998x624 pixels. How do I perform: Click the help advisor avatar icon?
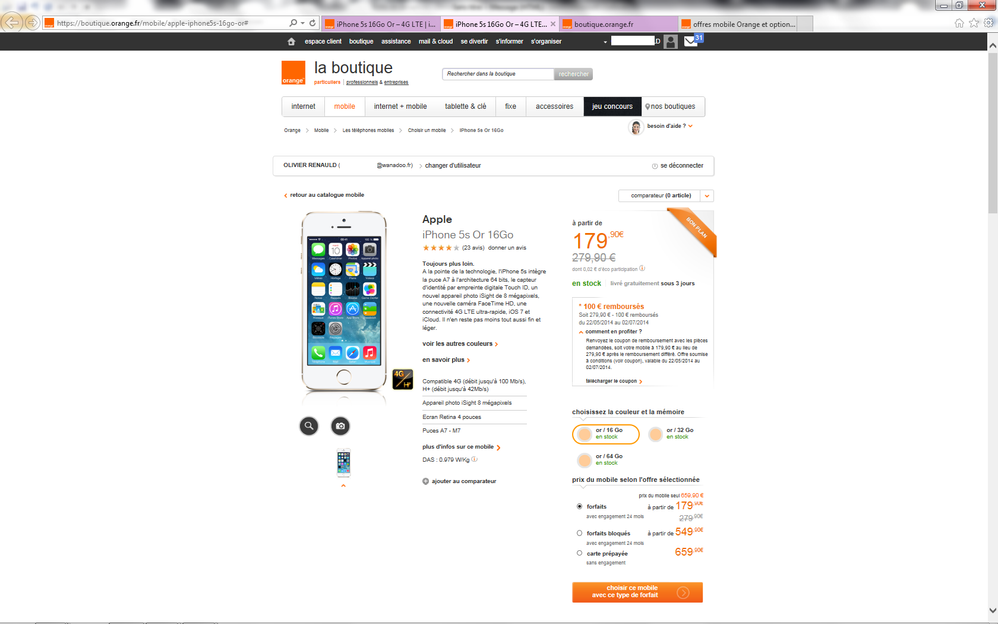click(636, 127)
